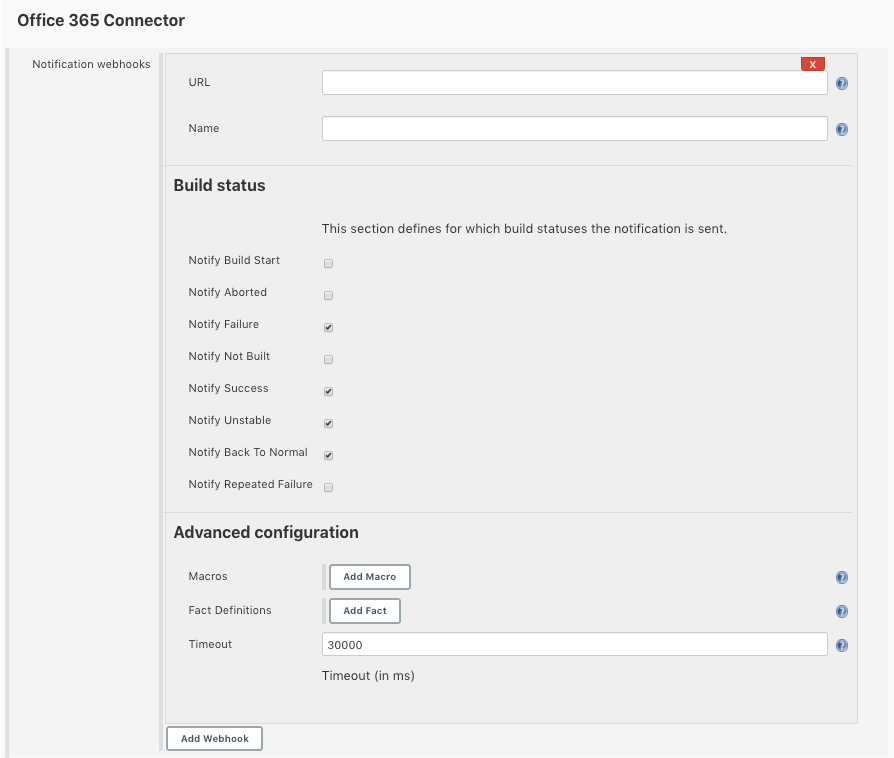894x758 pixels.
Task: Focus the URL input field
Action: [x=574, y=83]
